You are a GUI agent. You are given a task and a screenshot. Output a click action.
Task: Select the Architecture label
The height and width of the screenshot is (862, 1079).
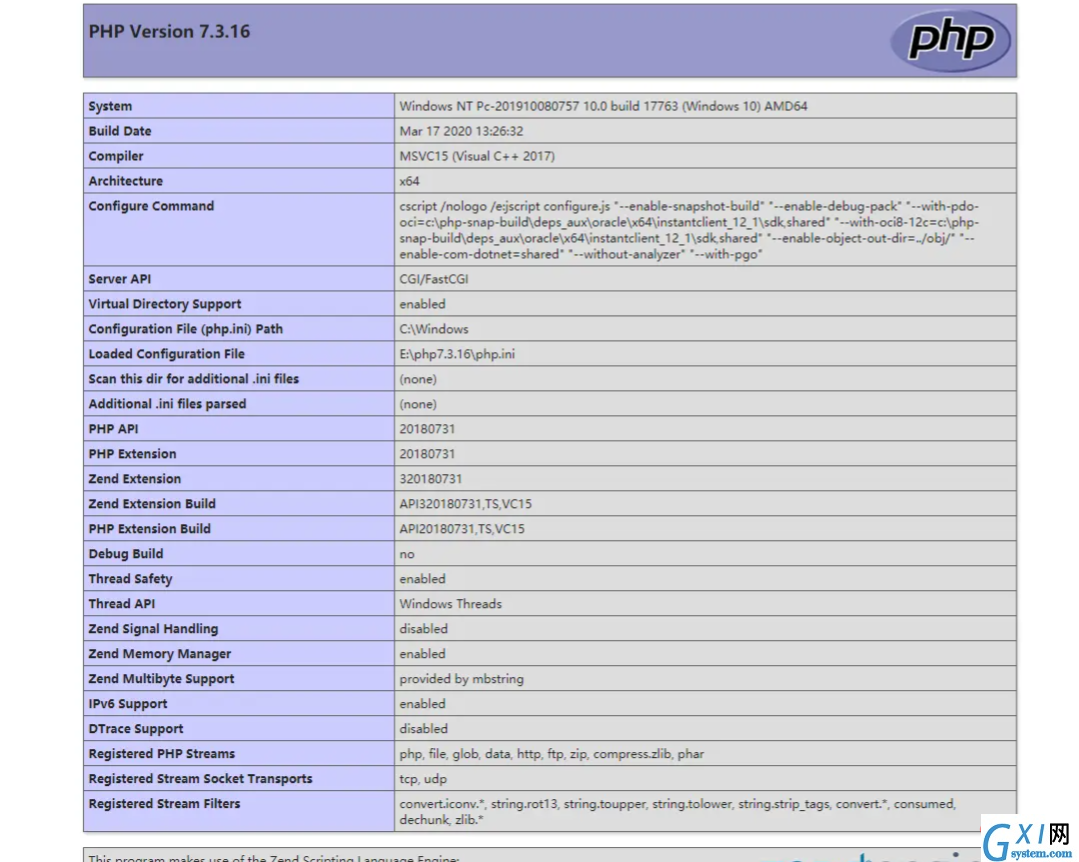coord(125,181)
